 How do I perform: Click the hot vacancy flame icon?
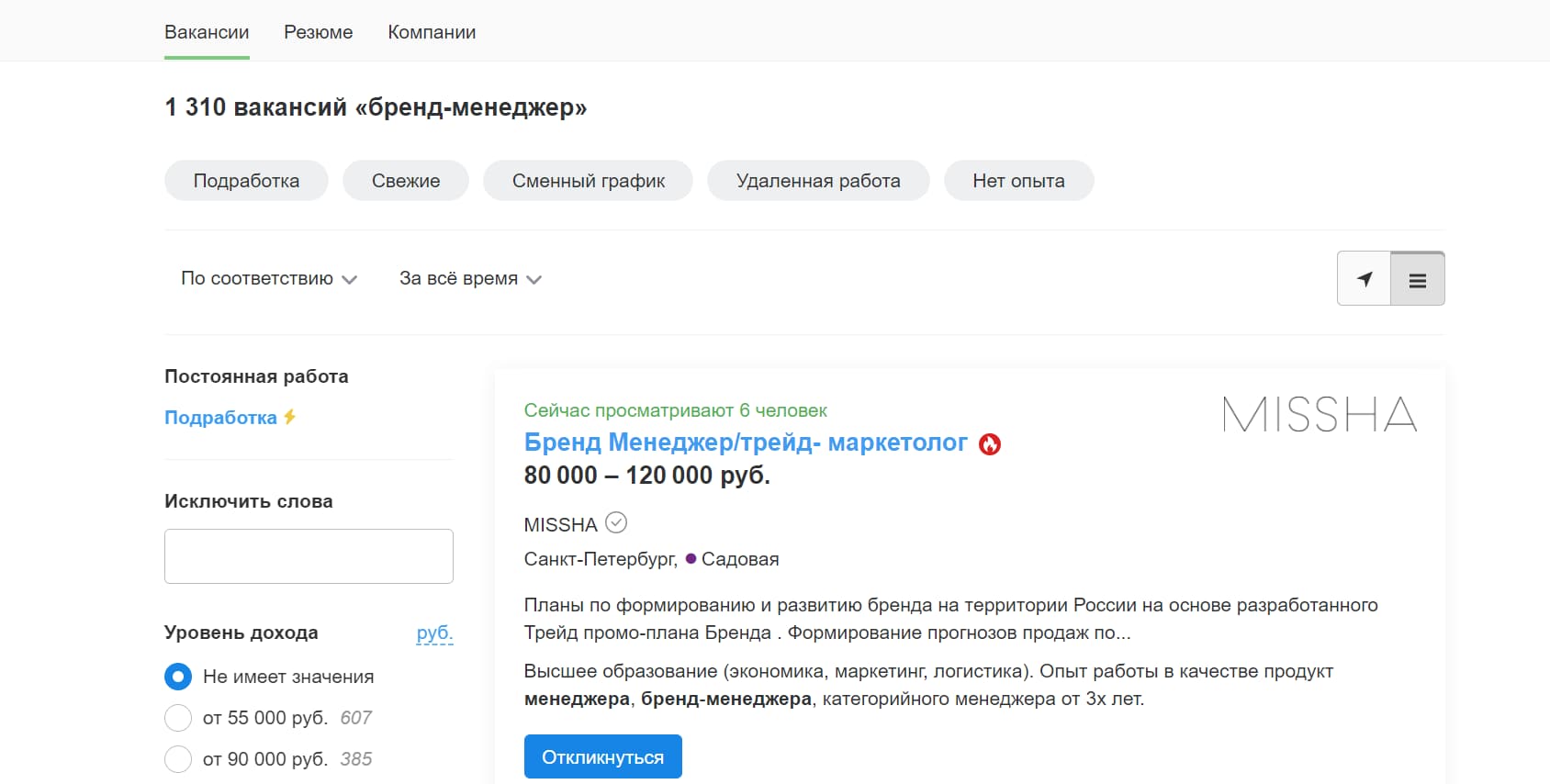click(990, 443)
